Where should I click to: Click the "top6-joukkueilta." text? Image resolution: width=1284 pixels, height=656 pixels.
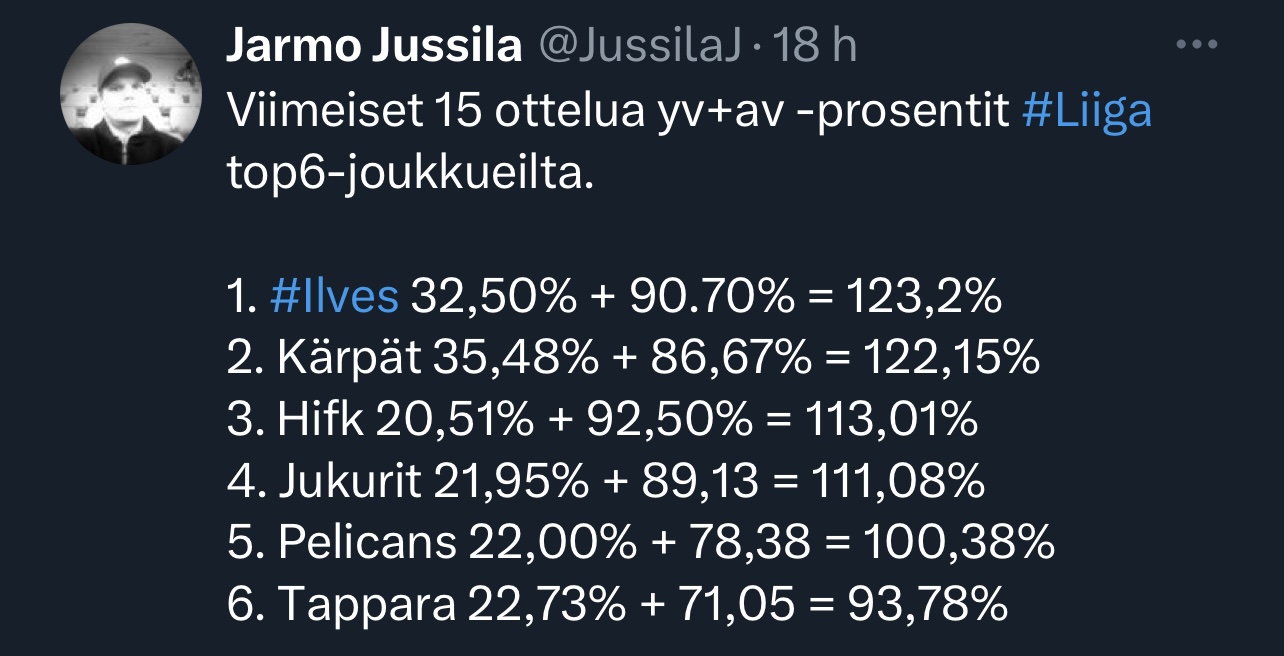(x=411, y=176)
